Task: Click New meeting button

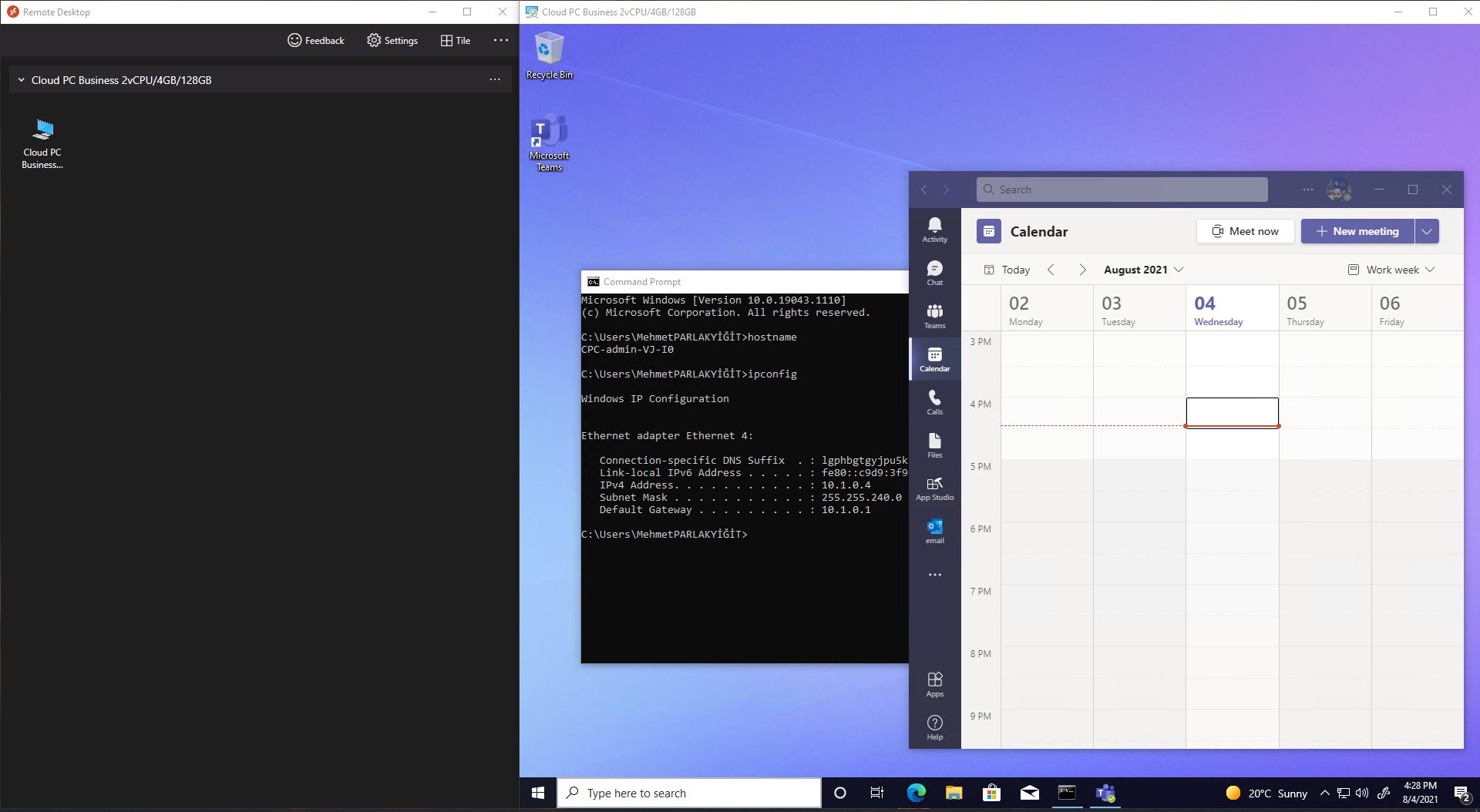Action: [x=1357, y=231]
